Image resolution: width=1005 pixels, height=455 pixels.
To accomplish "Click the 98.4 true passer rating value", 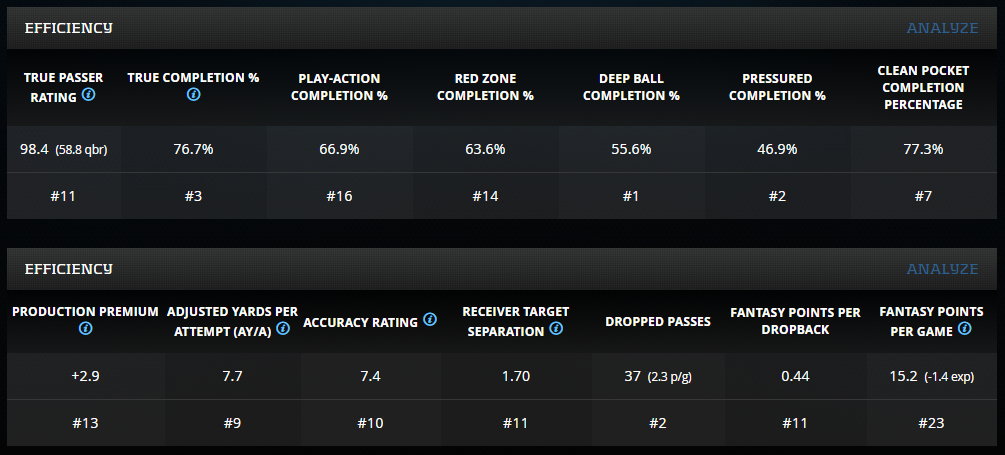I will (34, 149).
